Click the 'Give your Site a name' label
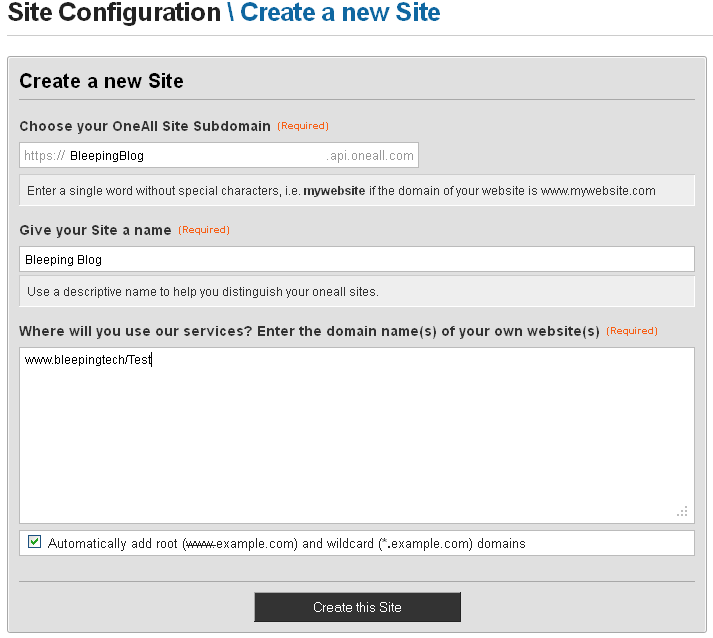 pyautogui.click(x=95, y=230)
